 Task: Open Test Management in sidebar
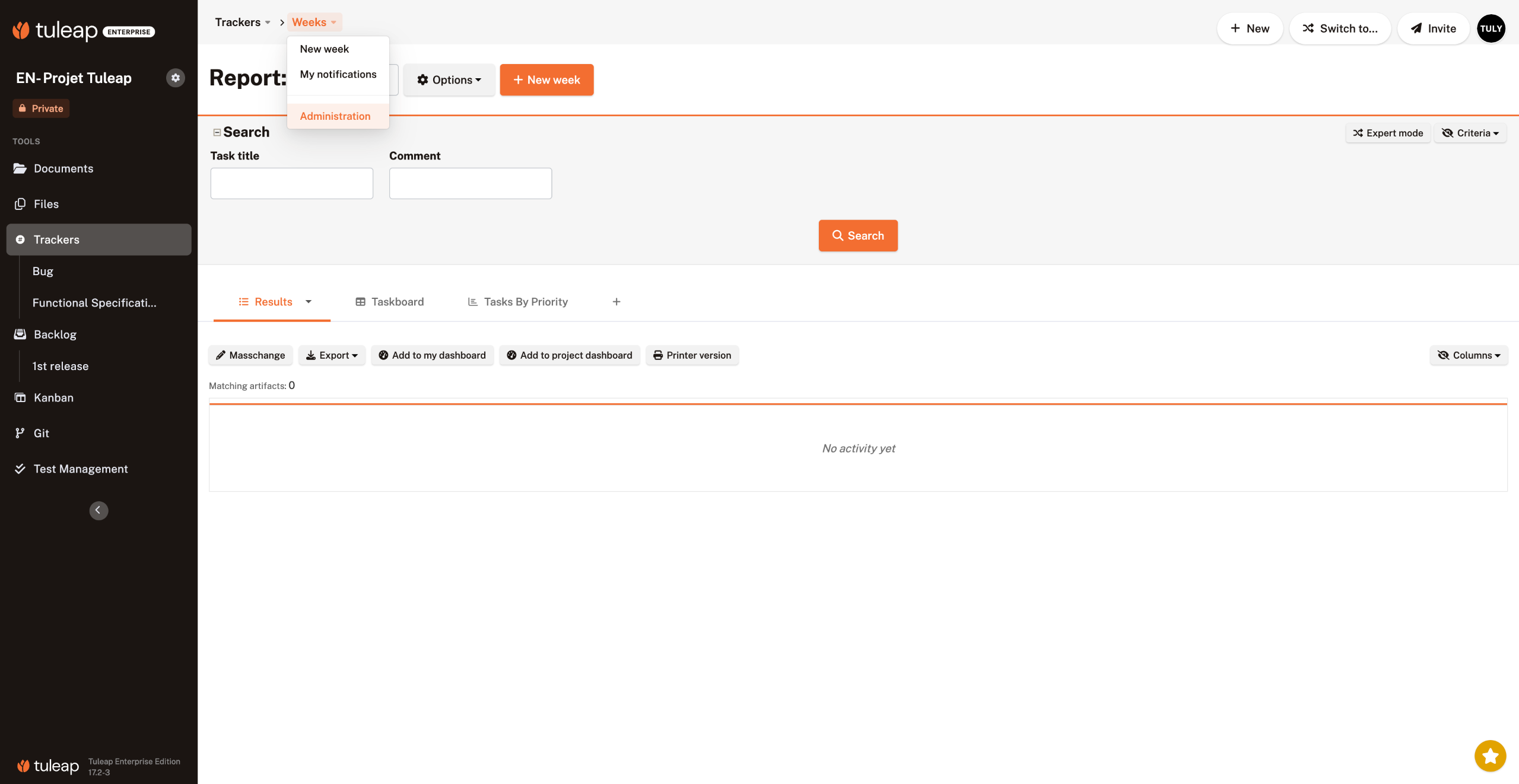(x=80, y=469)
